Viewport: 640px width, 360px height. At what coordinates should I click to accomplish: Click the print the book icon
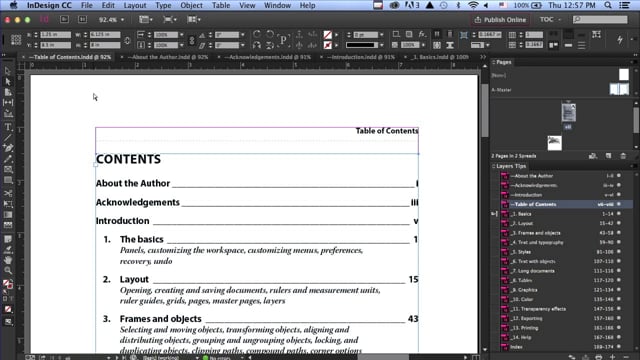click(598, 357)
